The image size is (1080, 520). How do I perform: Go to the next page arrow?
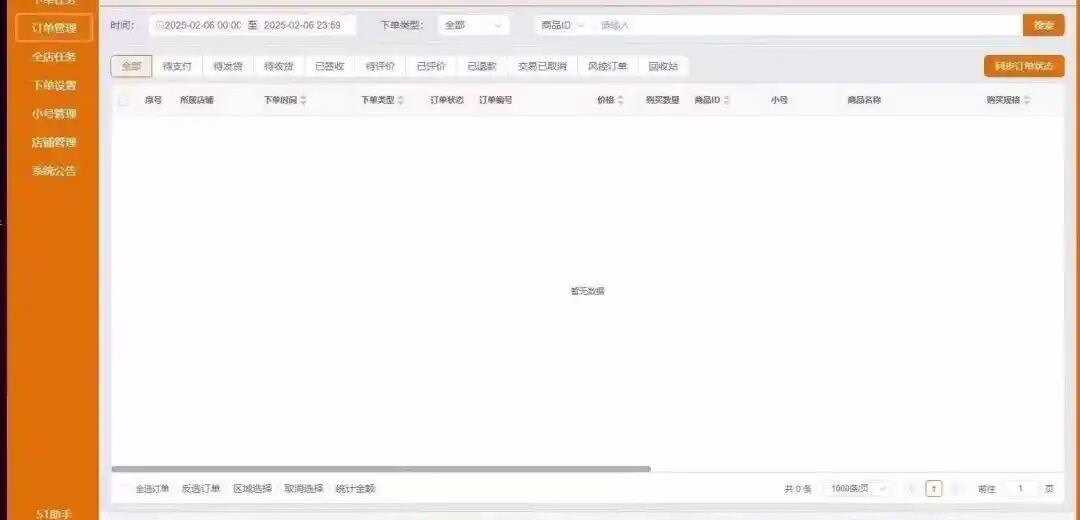pyautogui.click(x=956, y=489)
